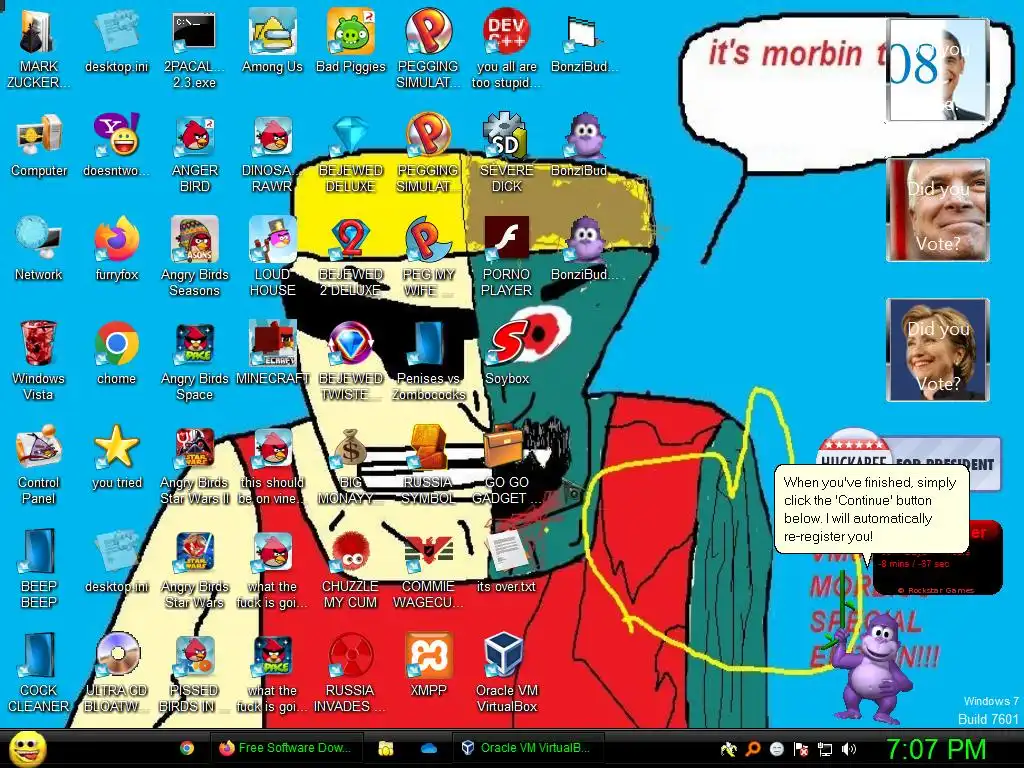Select the 'you tried' star icon
The image size is (1024, 768).
coord(116,457)
